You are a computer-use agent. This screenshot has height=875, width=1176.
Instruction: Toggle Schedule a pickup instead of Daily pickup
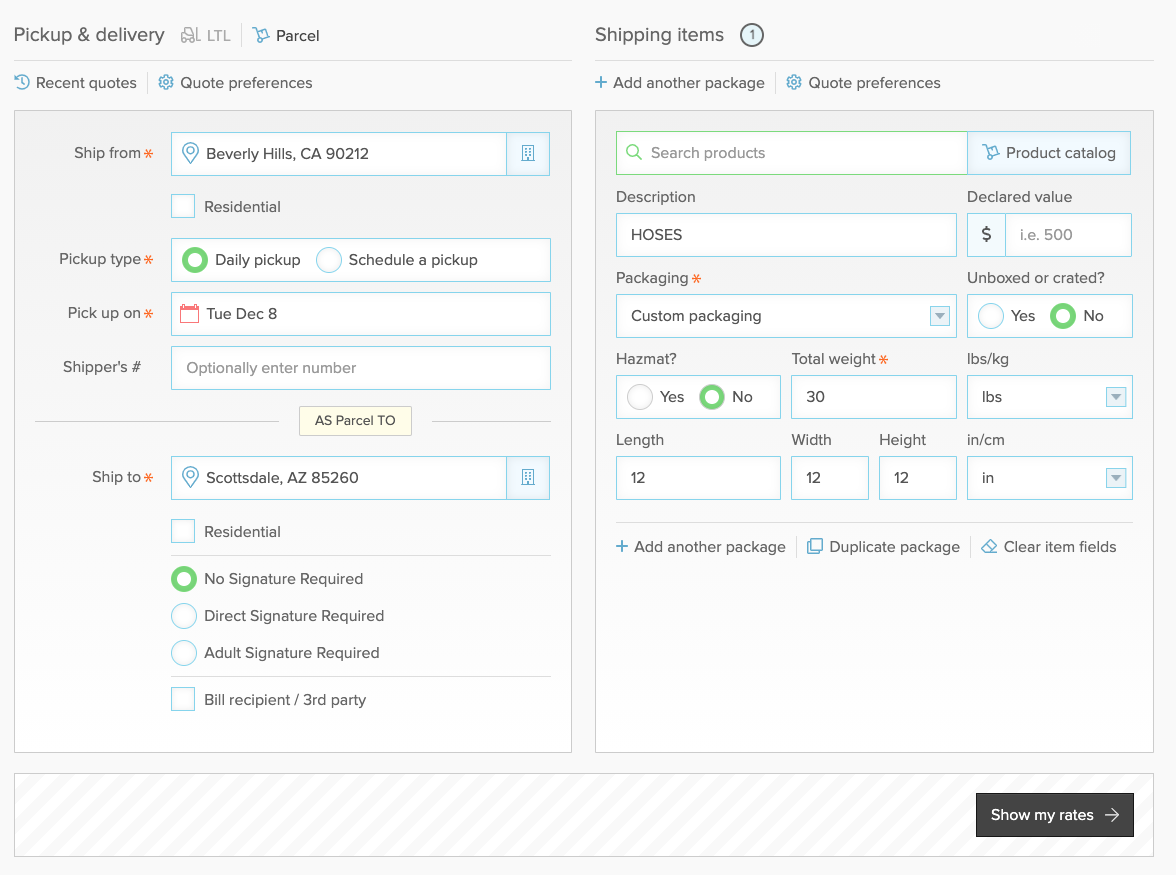329,259
